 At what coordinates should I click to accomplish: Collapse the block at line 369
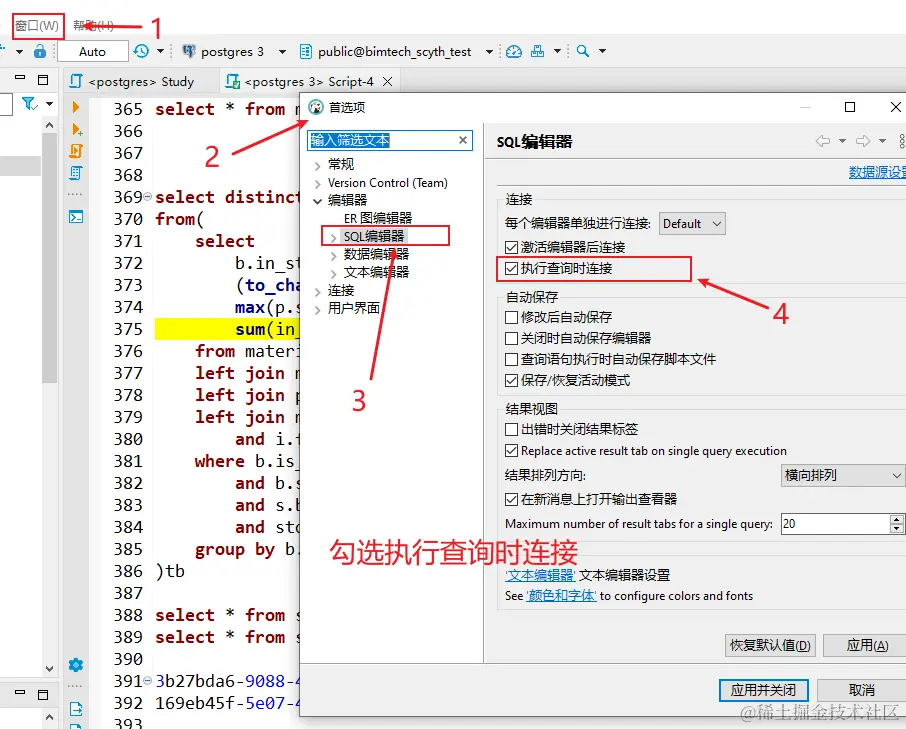(147, 196)
